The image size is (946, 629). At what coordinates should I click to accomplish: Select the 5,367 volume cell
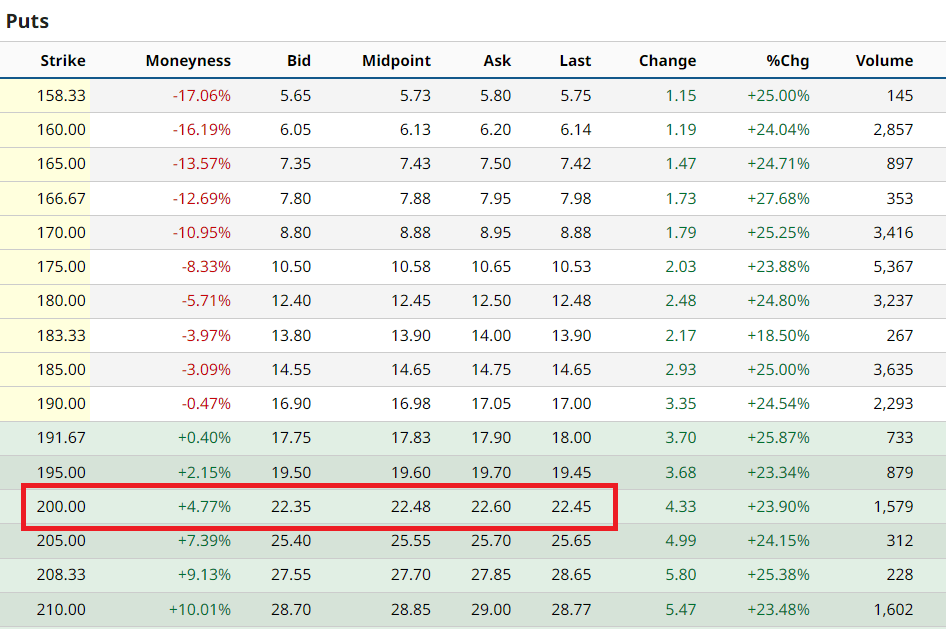(x=892, y=267)
